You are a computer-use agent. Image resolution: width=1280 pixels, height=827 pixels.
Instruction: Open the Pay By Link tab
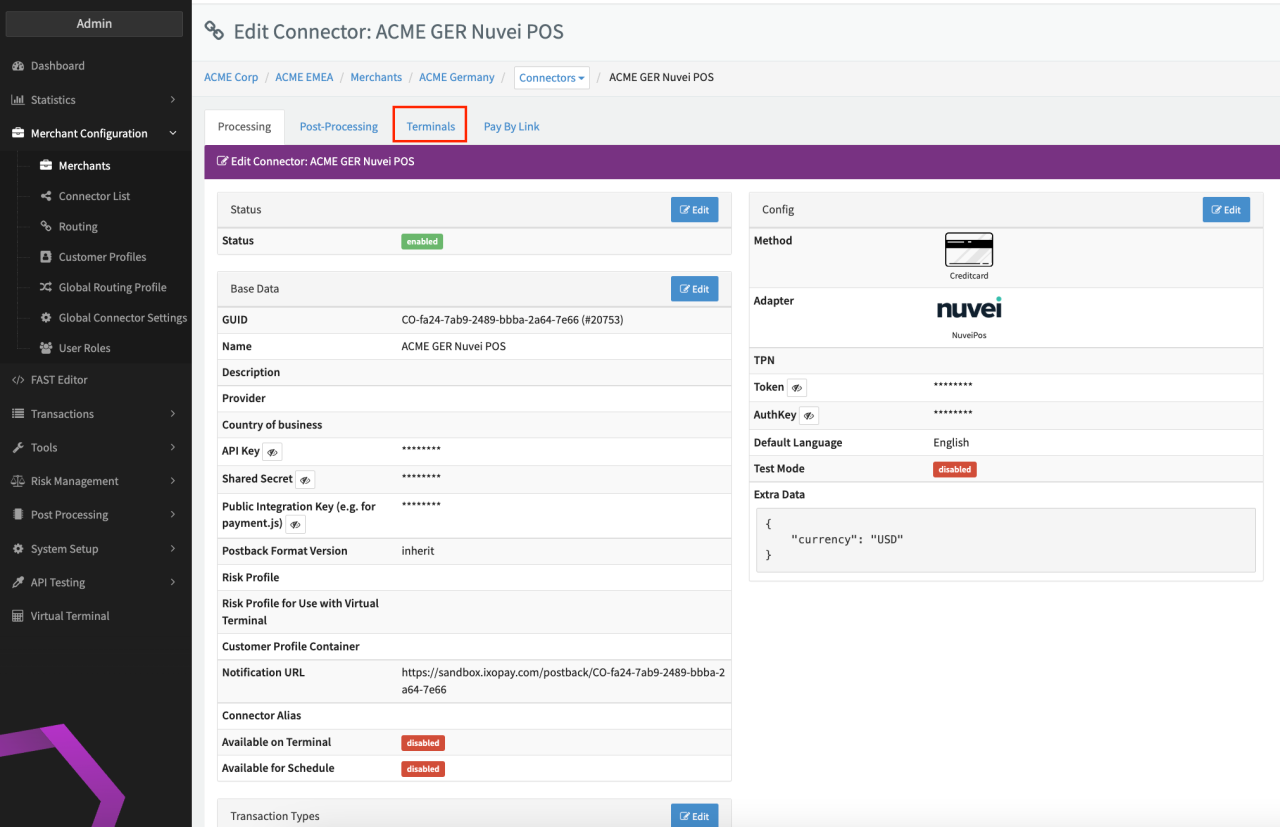511,127
